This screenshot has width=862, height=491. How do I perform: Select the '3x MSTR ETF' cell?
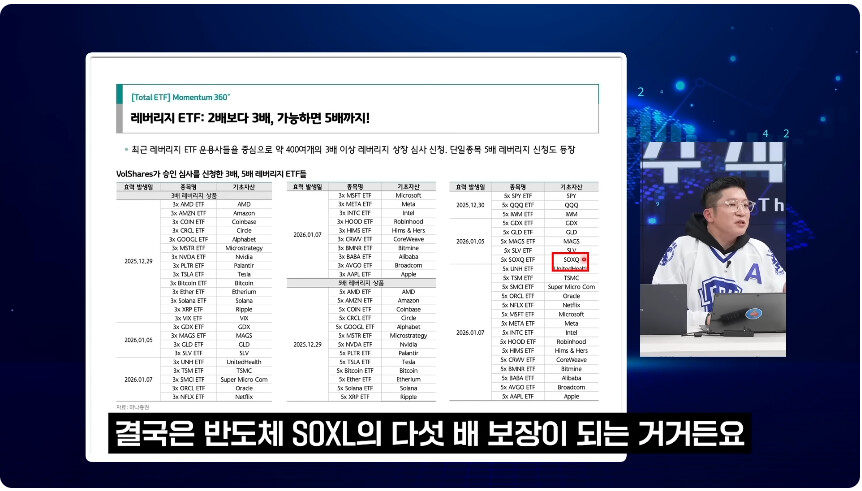188,249
